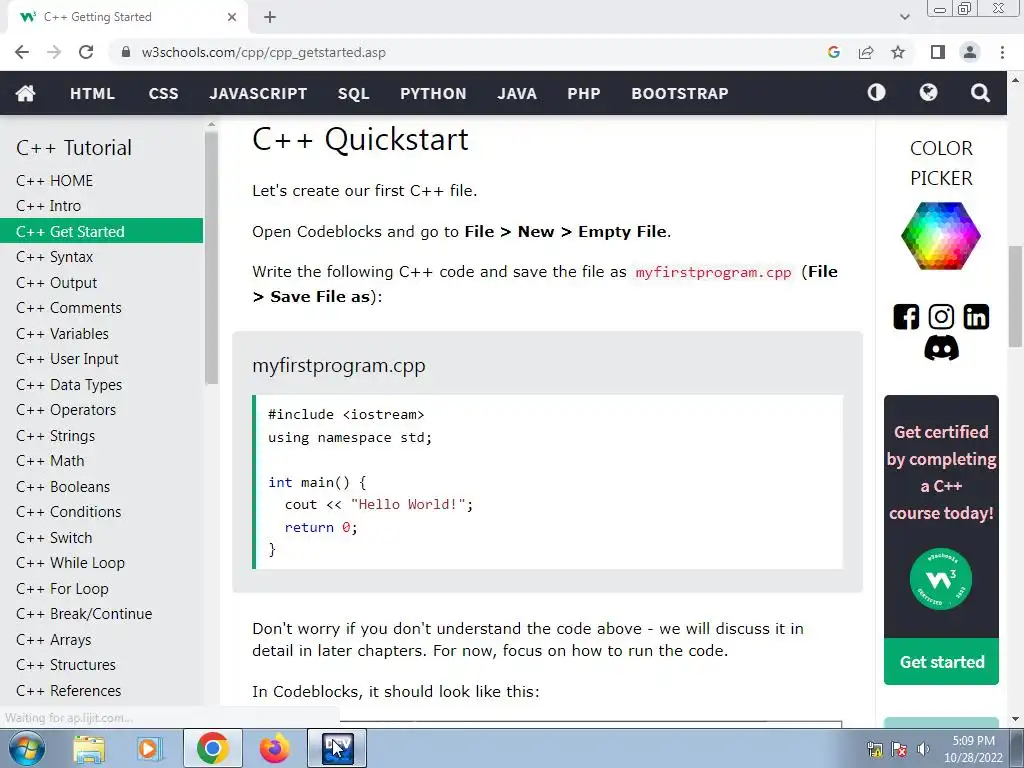Open the Instagram icon link
Image resolution: width=1024 pixels, height=768 pixels.
(941, 317)
